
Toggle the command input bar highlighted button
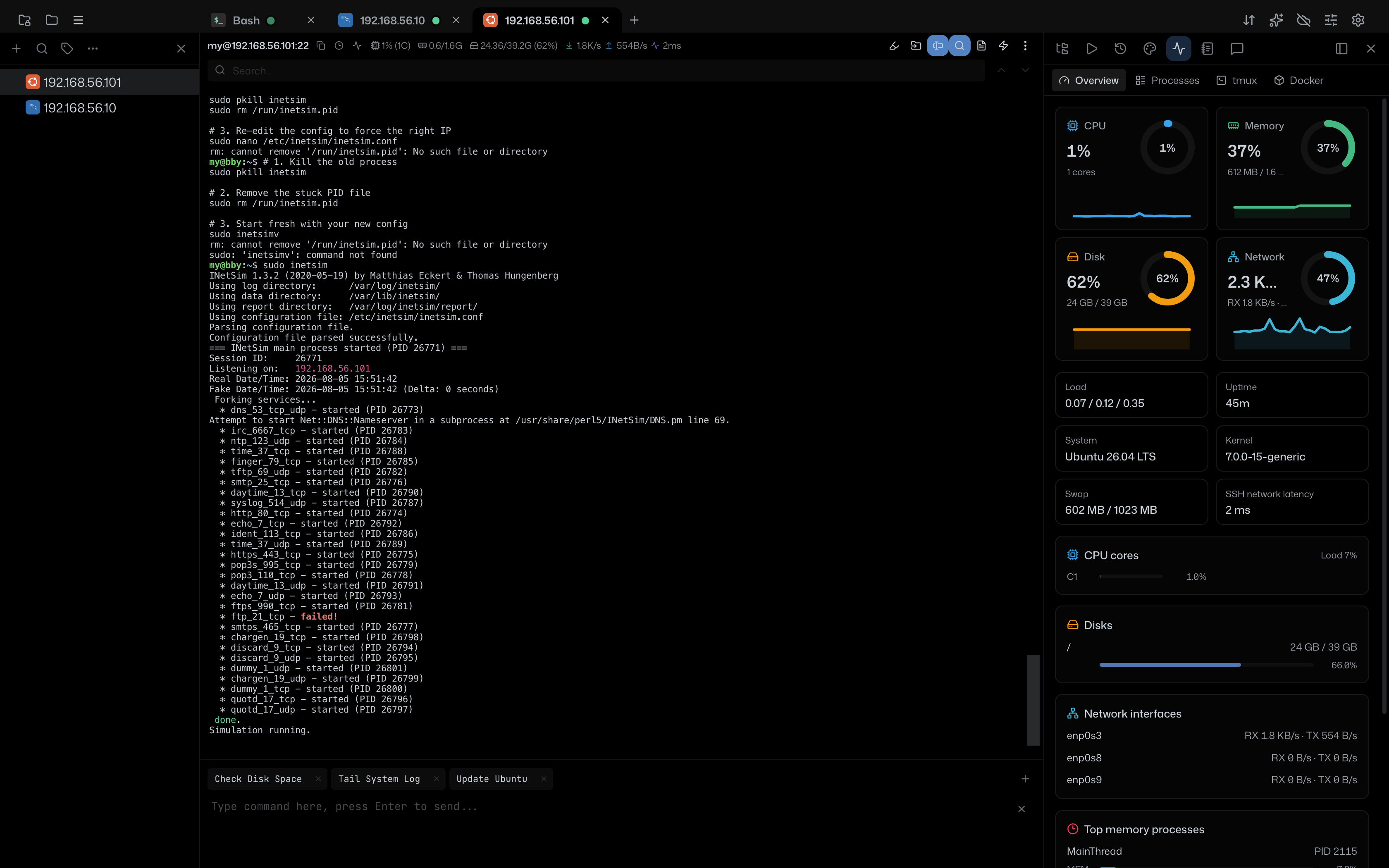click(938, 45)
